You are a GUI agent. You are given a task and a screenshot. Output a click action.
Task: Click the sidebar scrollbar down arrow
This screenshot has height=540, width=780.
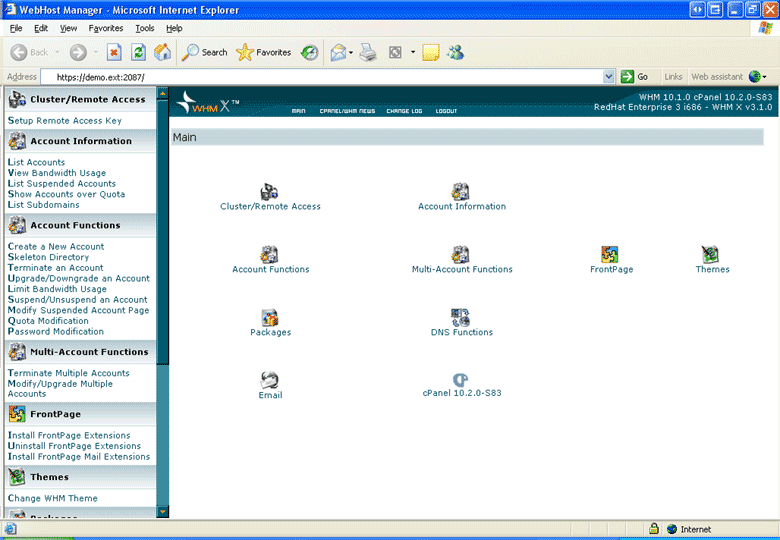[162, 512]
